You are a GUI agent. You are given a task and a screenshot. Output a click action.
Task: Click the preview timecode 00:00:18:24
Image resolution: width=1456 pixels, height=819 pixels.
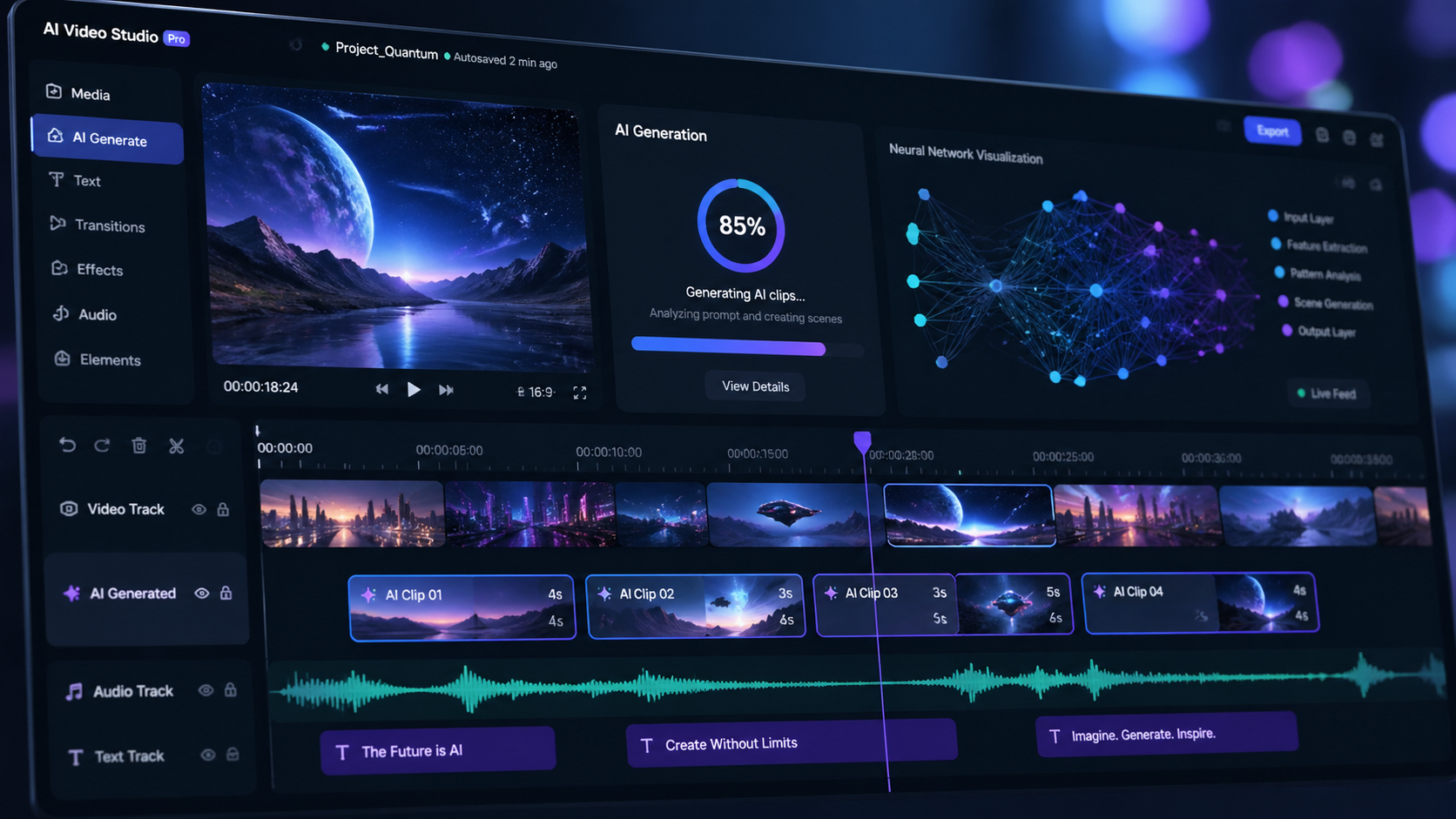pyautogui.click(x=260, y=386)
